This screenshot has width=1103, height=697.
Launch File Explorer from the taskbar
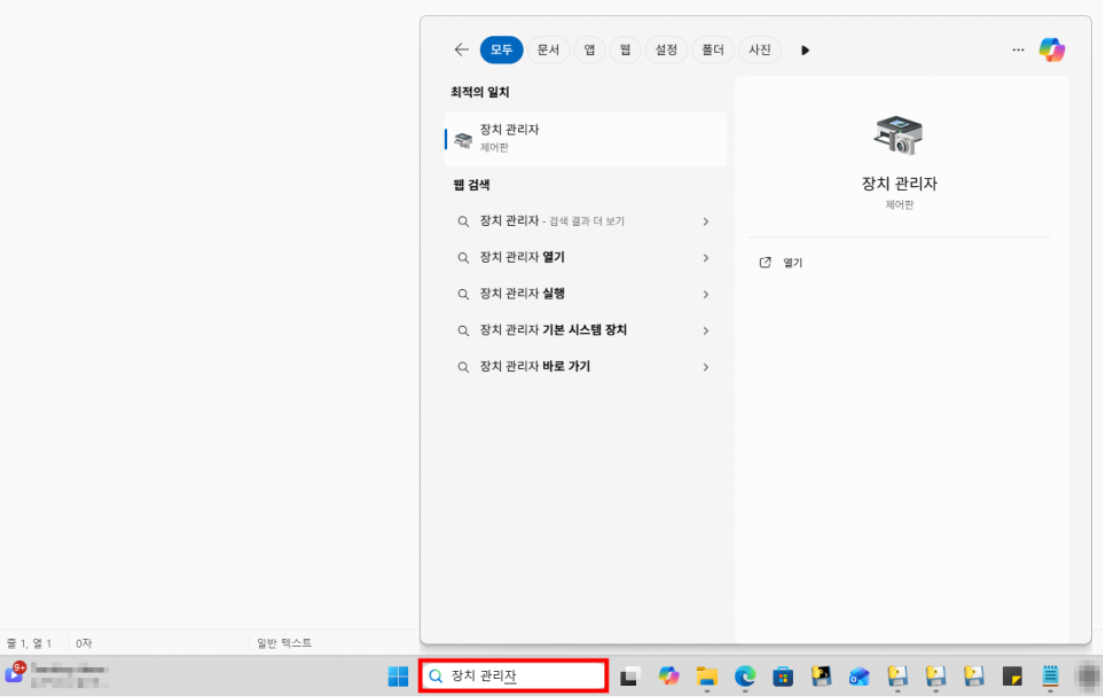point(707,677)
